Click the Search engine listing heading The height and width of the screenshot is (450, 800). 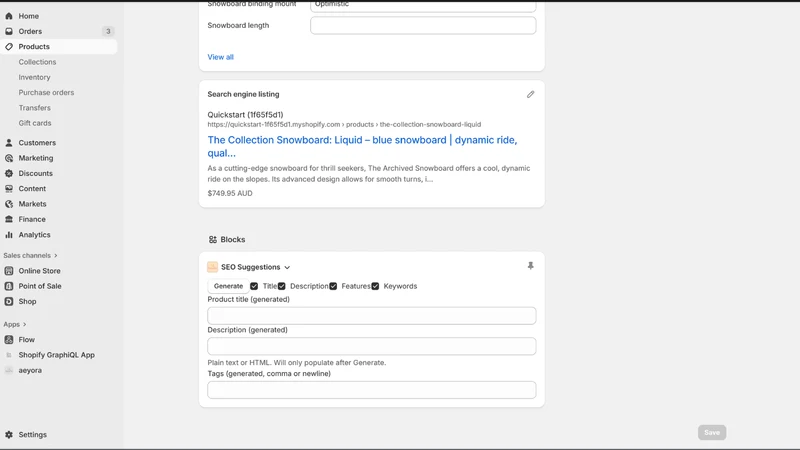(x=243, y=94)
